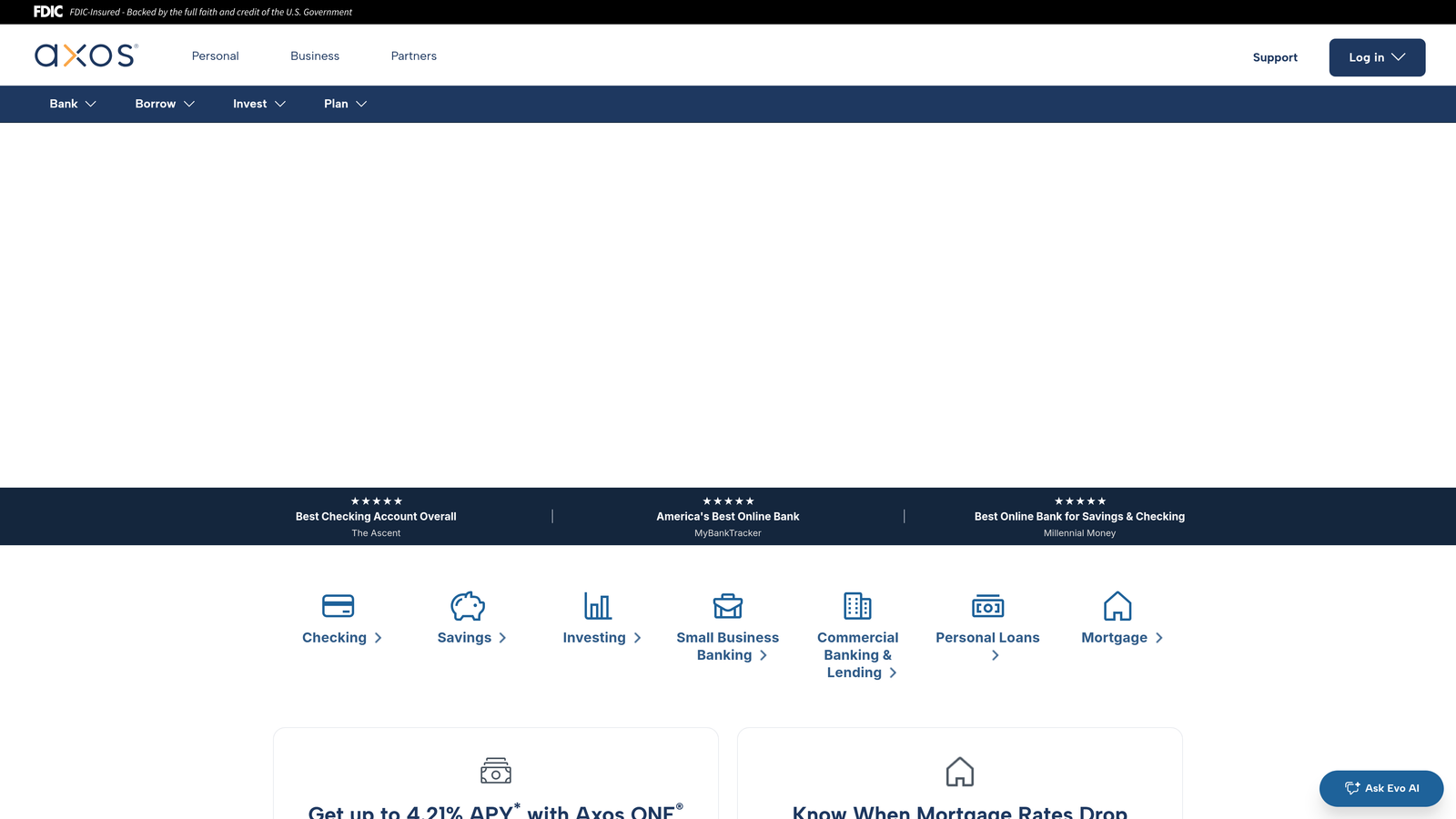Image resolution: width=1456 pixels, height=819 pixels.
Task: Open the Checking link
Action: [342, 638]
